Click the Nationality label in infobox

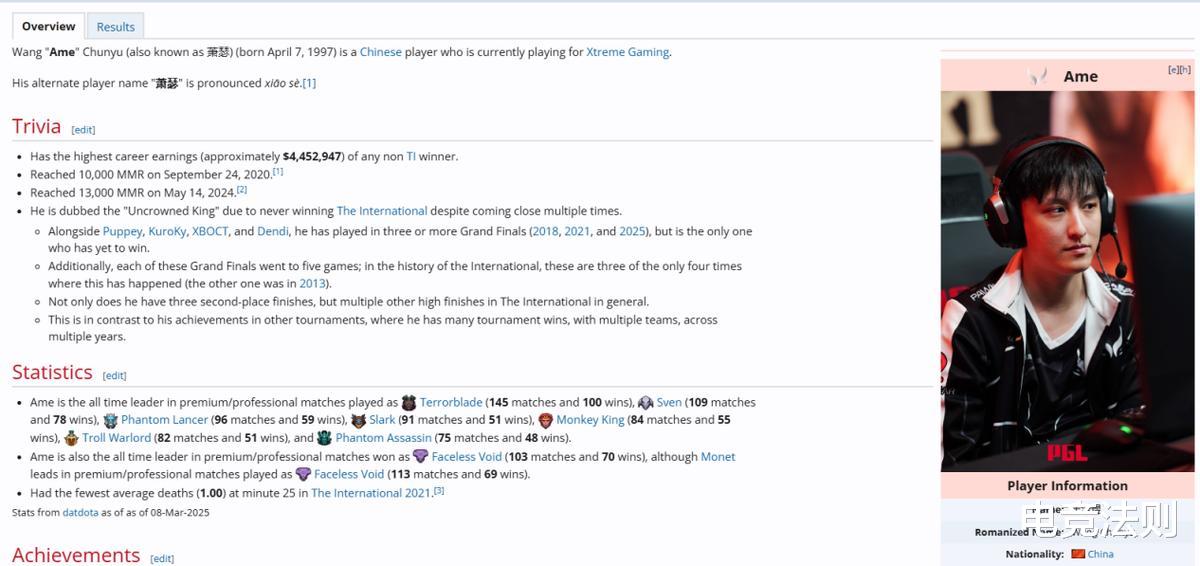(1035, 554)
